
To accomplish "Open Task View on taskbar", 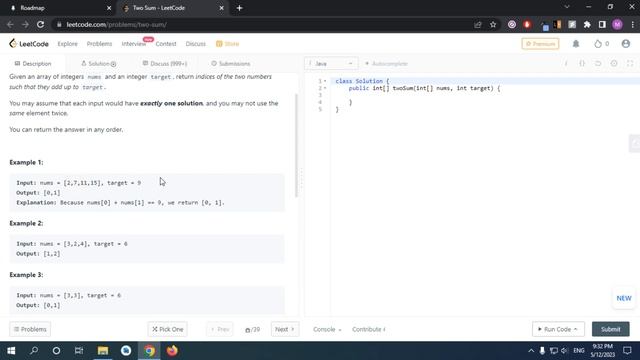I will click(79, 351).
